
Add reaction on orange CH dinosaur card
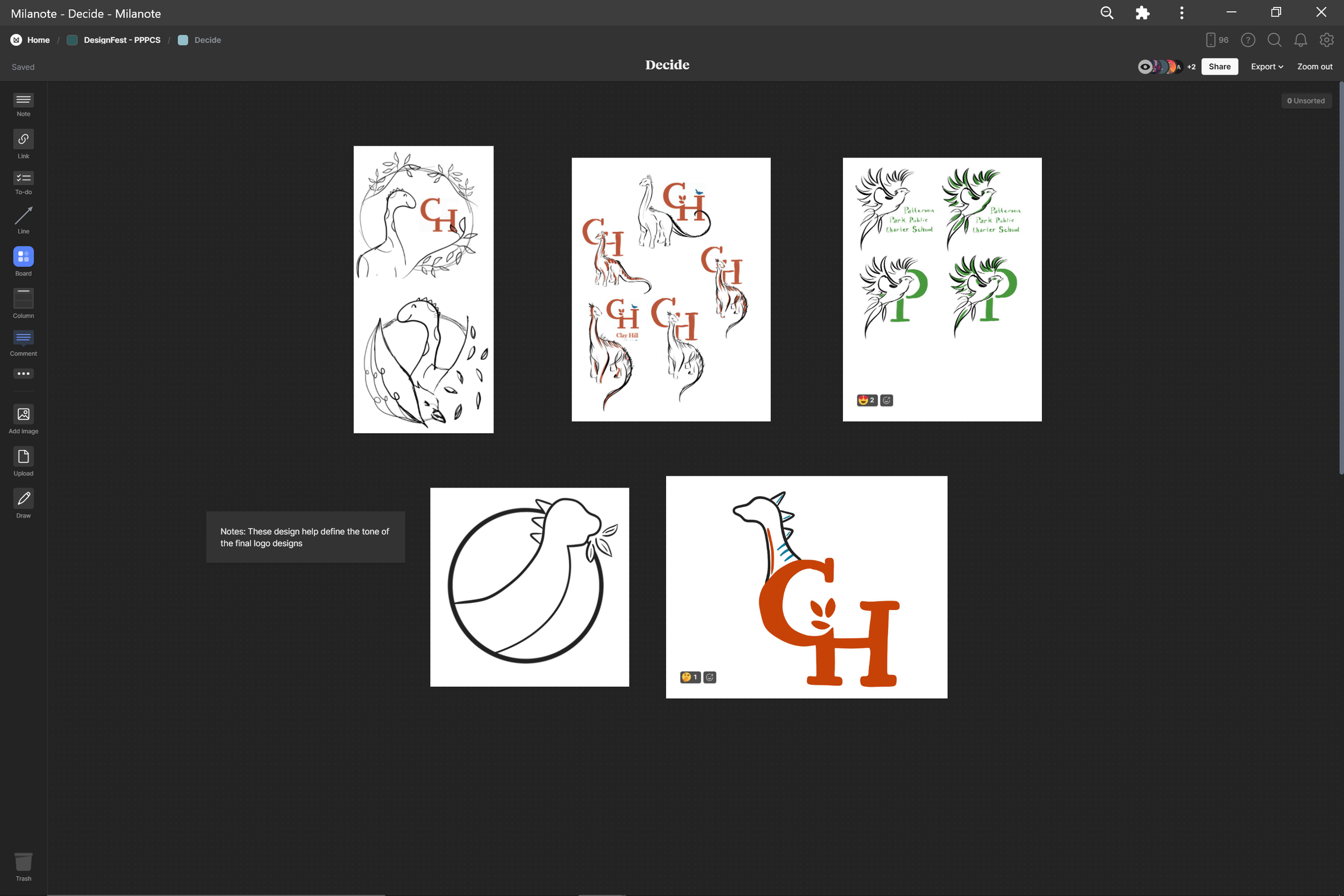710,677
